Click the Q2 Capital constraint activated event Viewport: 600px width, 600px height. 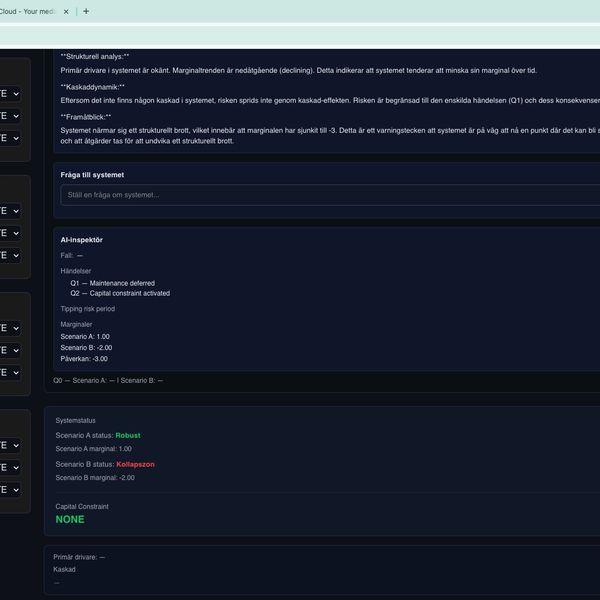119,293
